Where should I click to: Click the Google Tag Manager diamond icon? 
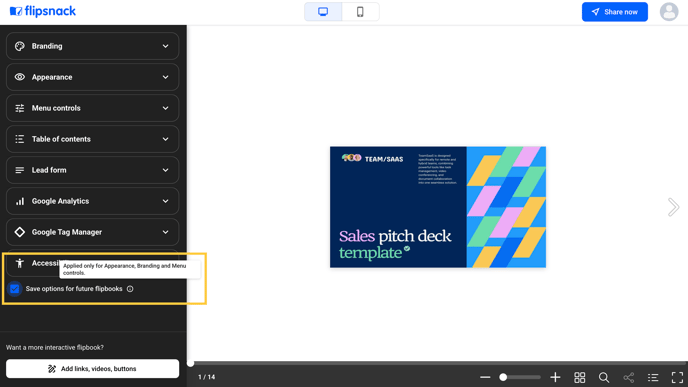[20, 232]
